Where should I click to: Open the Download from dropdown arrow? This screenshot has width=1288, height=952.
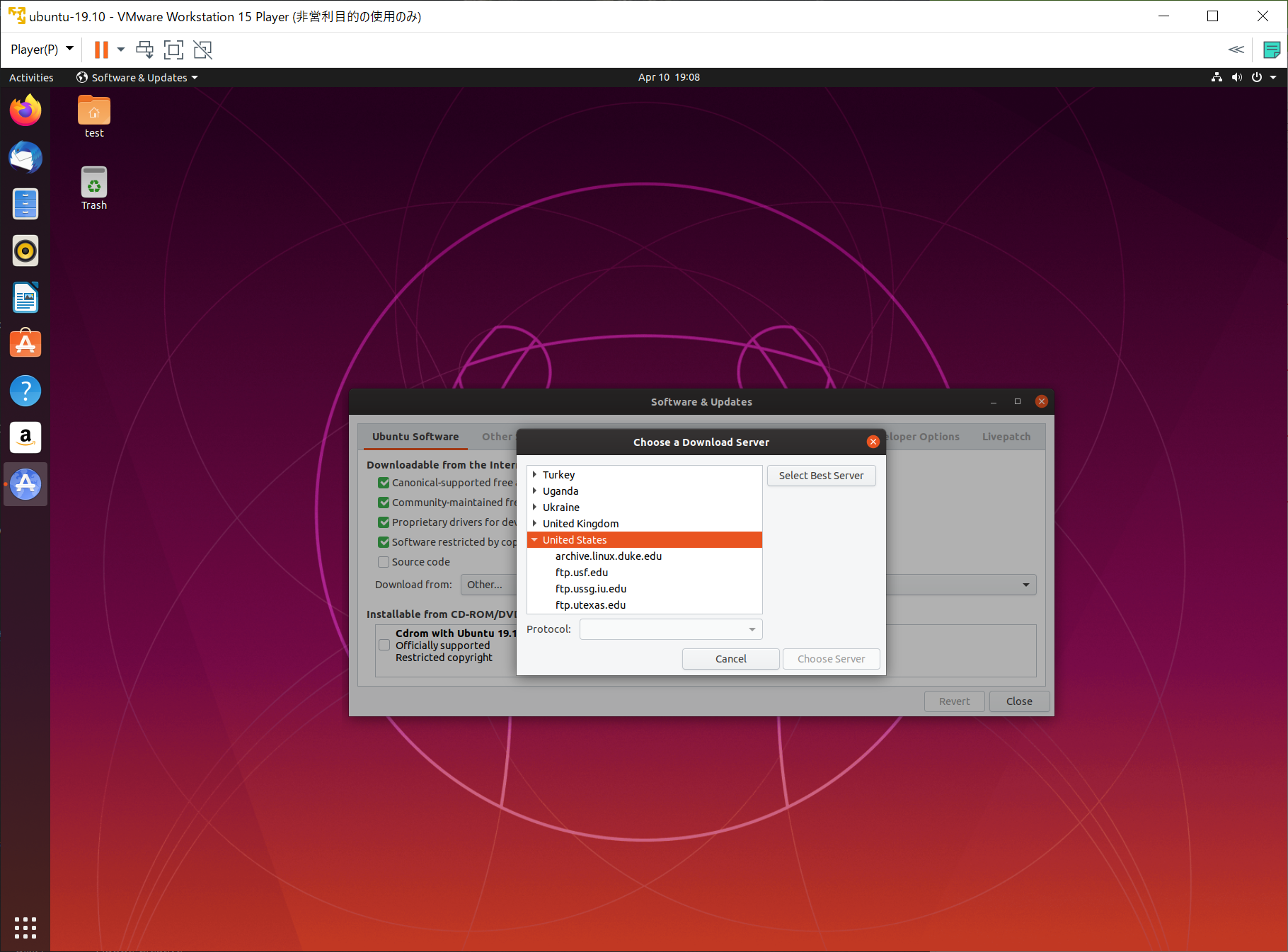1025,585
